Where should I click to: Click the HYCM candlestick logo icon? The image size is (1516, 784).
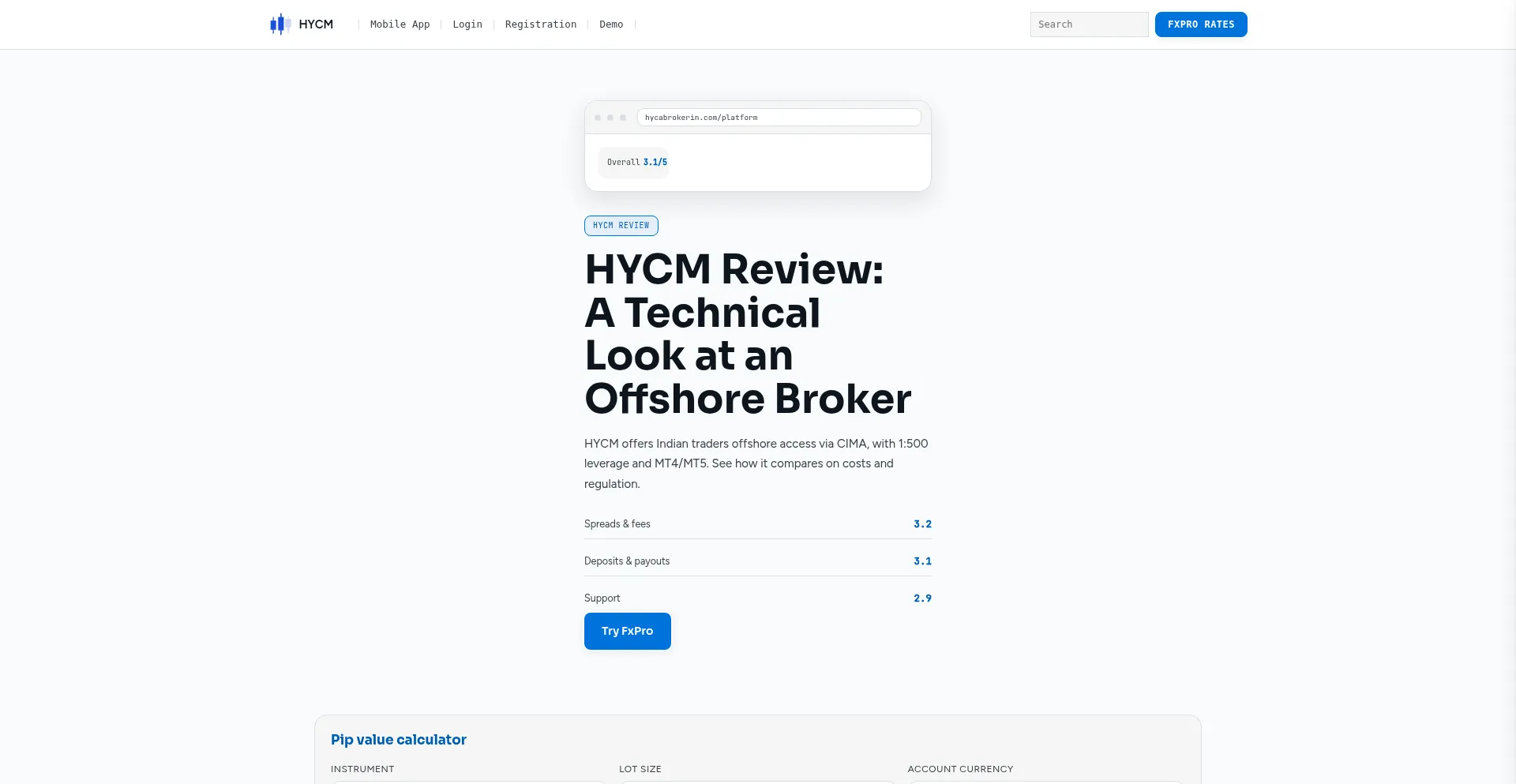coord(280,24)
